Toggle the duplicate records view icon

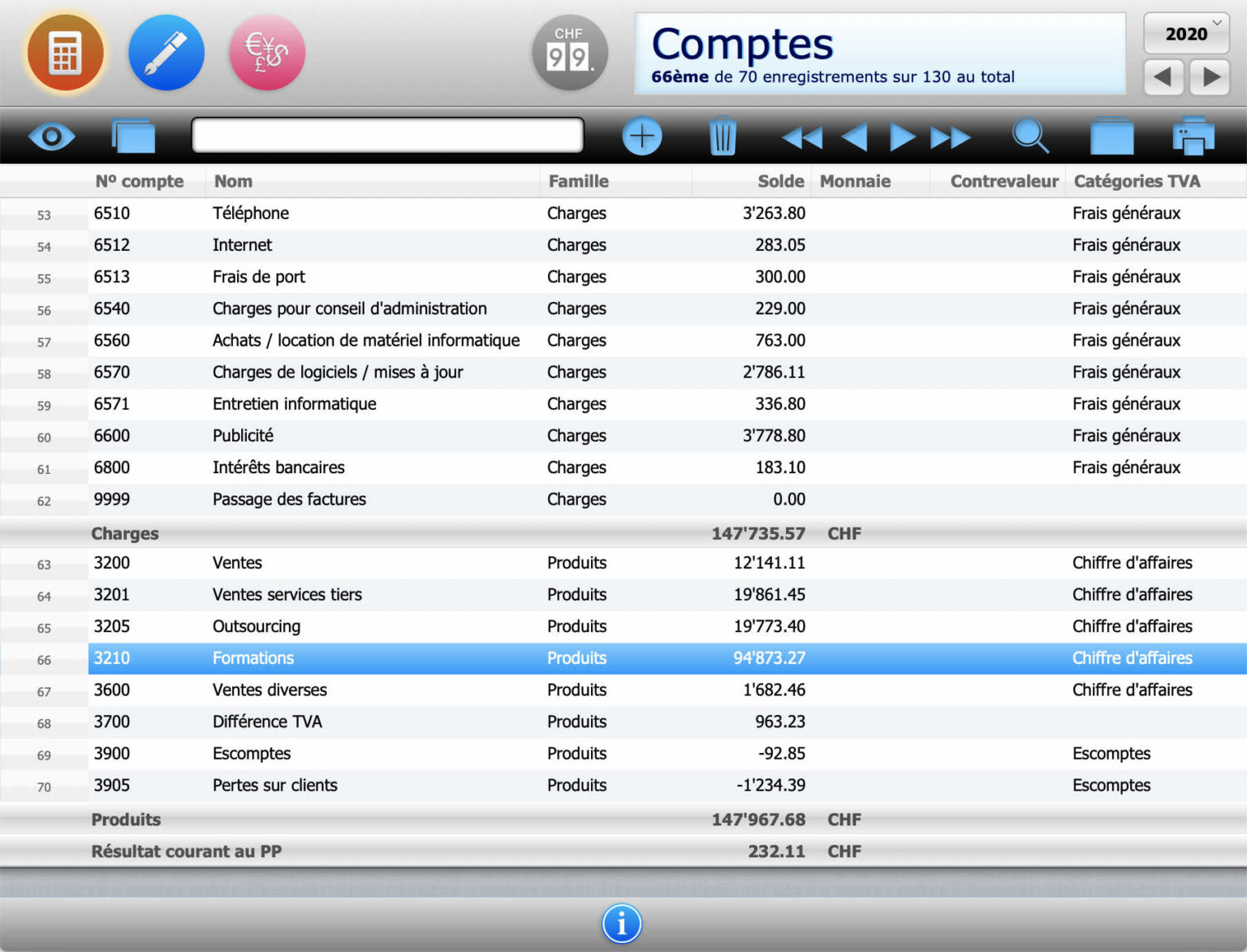tap(132, 136)
